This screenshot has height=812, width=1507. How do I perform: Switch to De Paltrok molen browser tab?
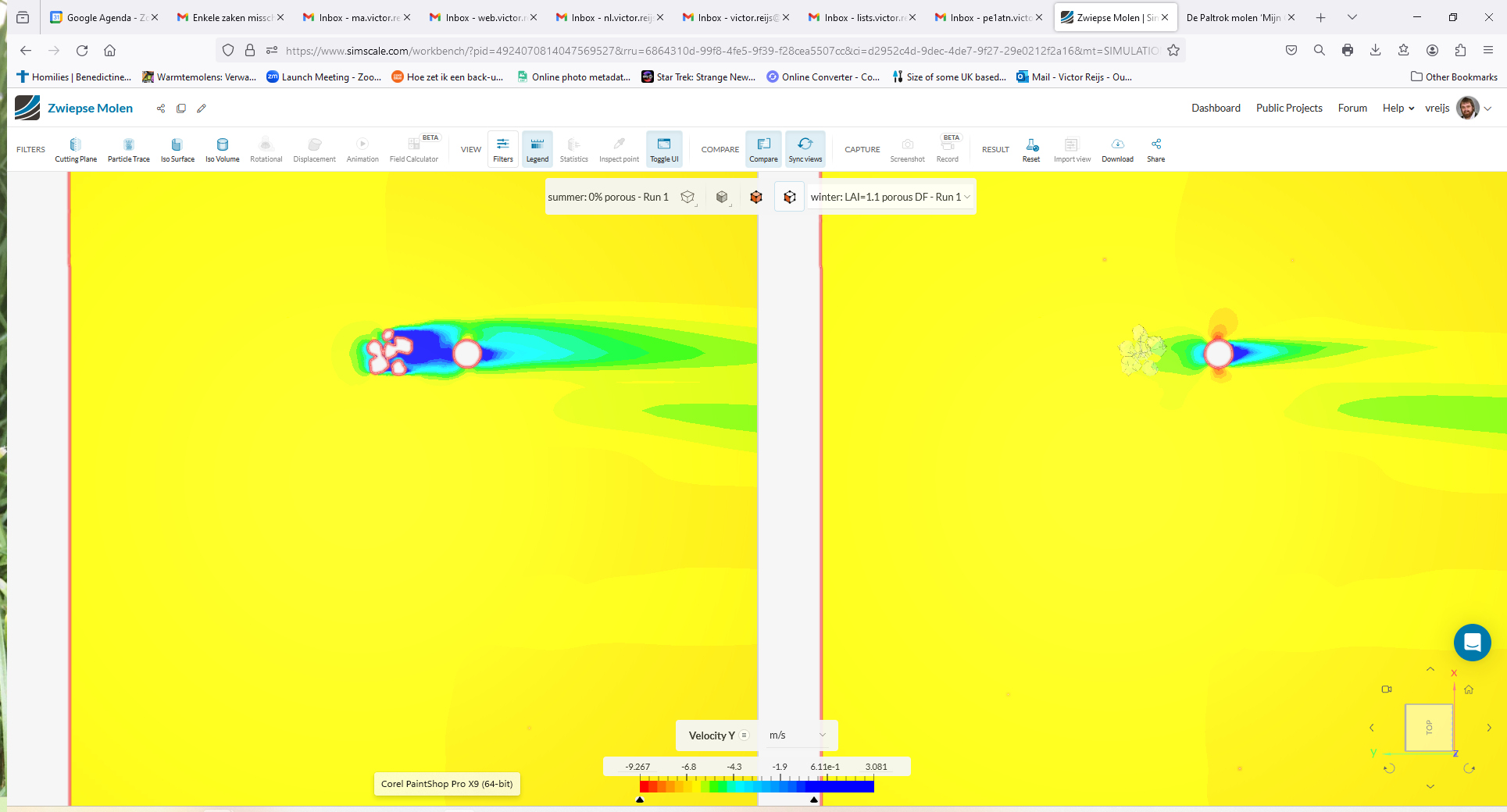[x=1234, y=17]
